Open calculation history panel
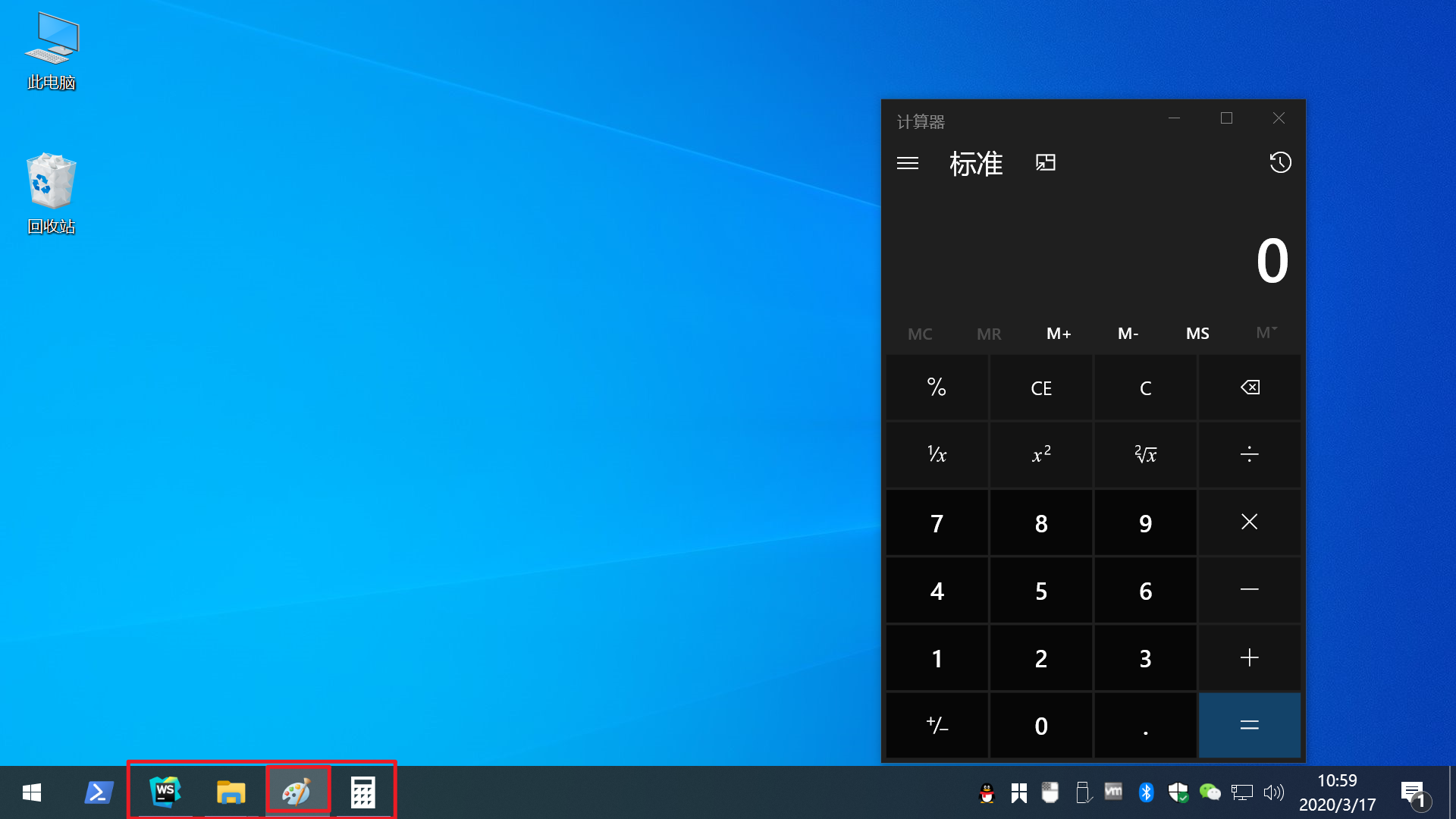The height and width of the screenshot is (819, 1456). point(1280,163)
